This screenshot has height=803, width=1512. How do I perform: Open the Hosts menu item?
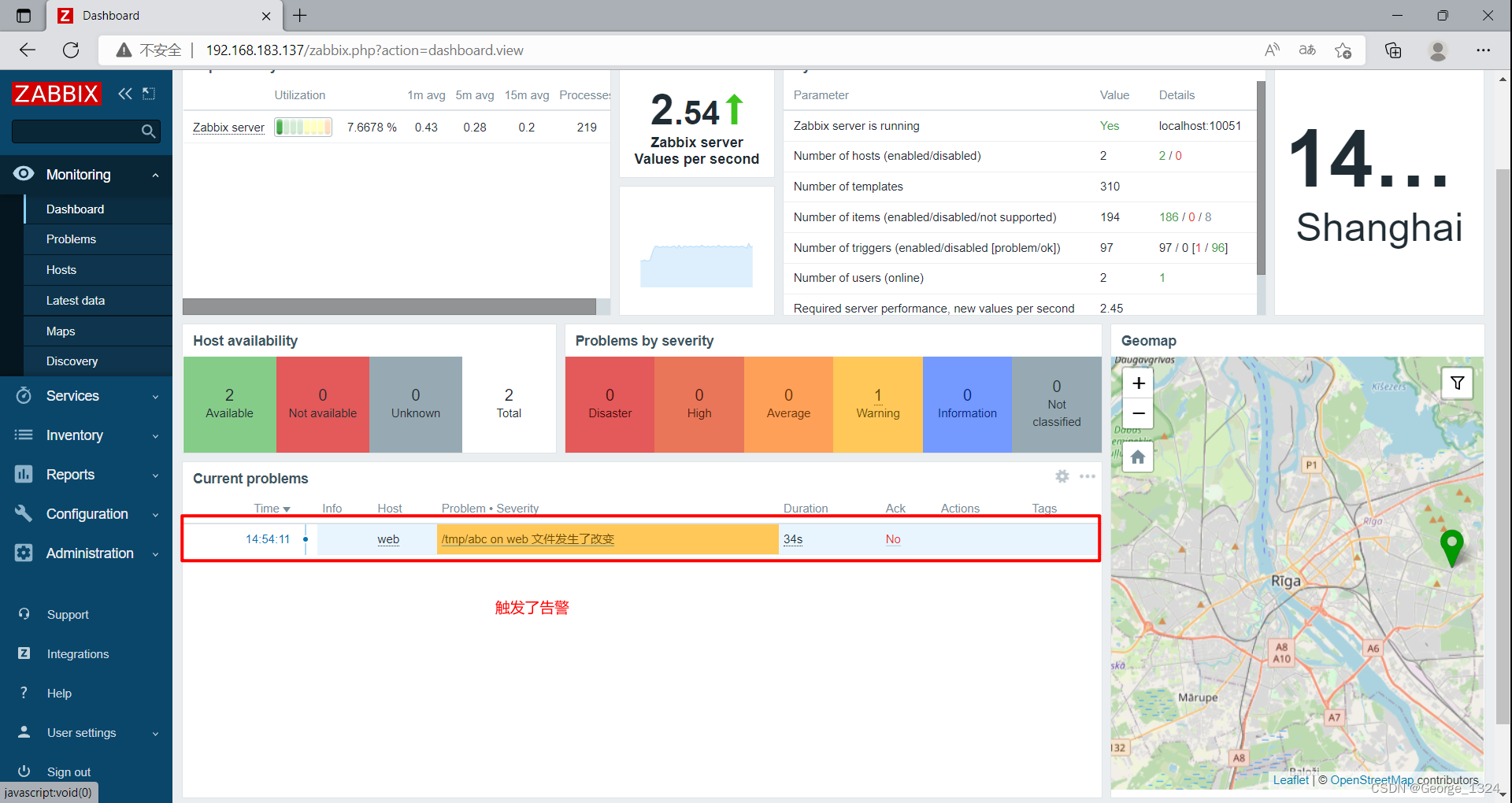(98, 270)
